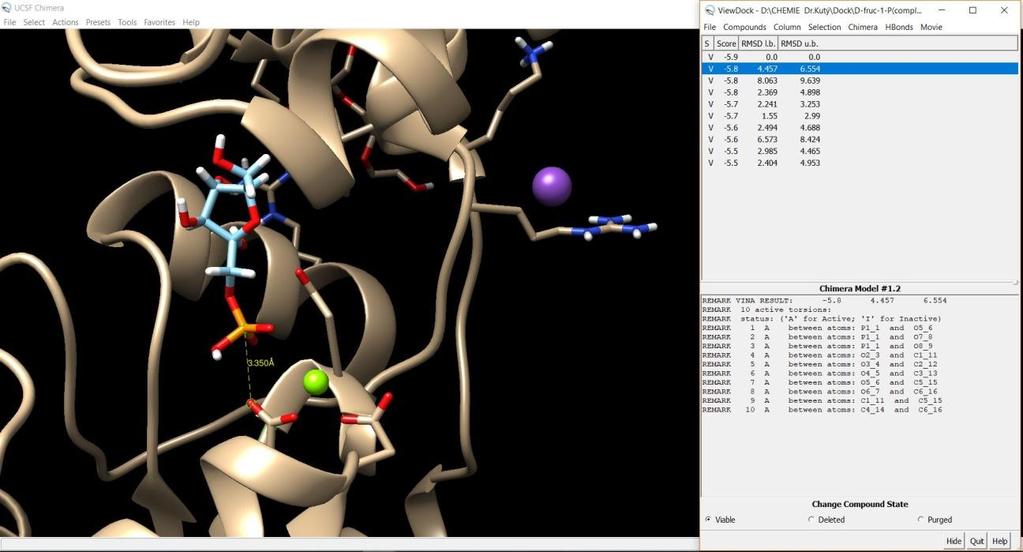Screen dimensions: 1023x552
Task: Open the Tools menu
Action: pyautogui.click(x=127, y=22)
